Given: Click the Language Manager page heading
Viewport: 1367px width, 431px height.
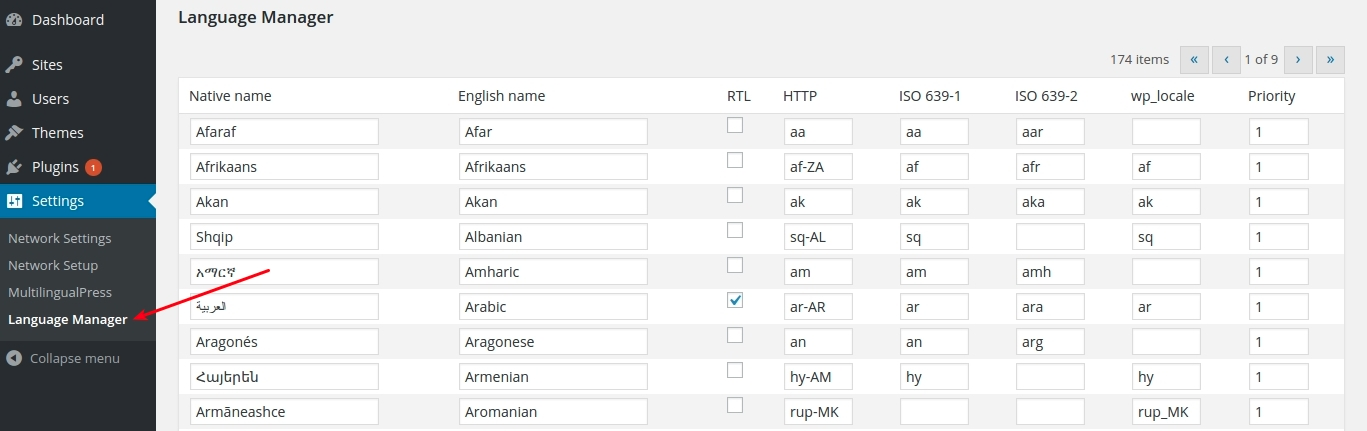Looking at the screenshot, I should pyautogui.click(x=256, y=17).
